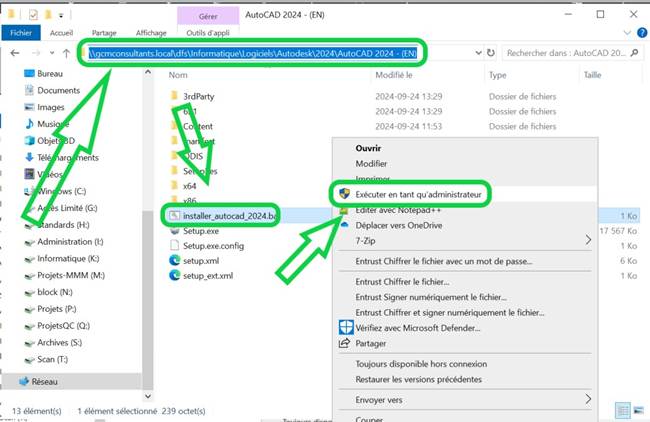
Task: Expand the address bar history dropdown
Action: coord(478,53)
